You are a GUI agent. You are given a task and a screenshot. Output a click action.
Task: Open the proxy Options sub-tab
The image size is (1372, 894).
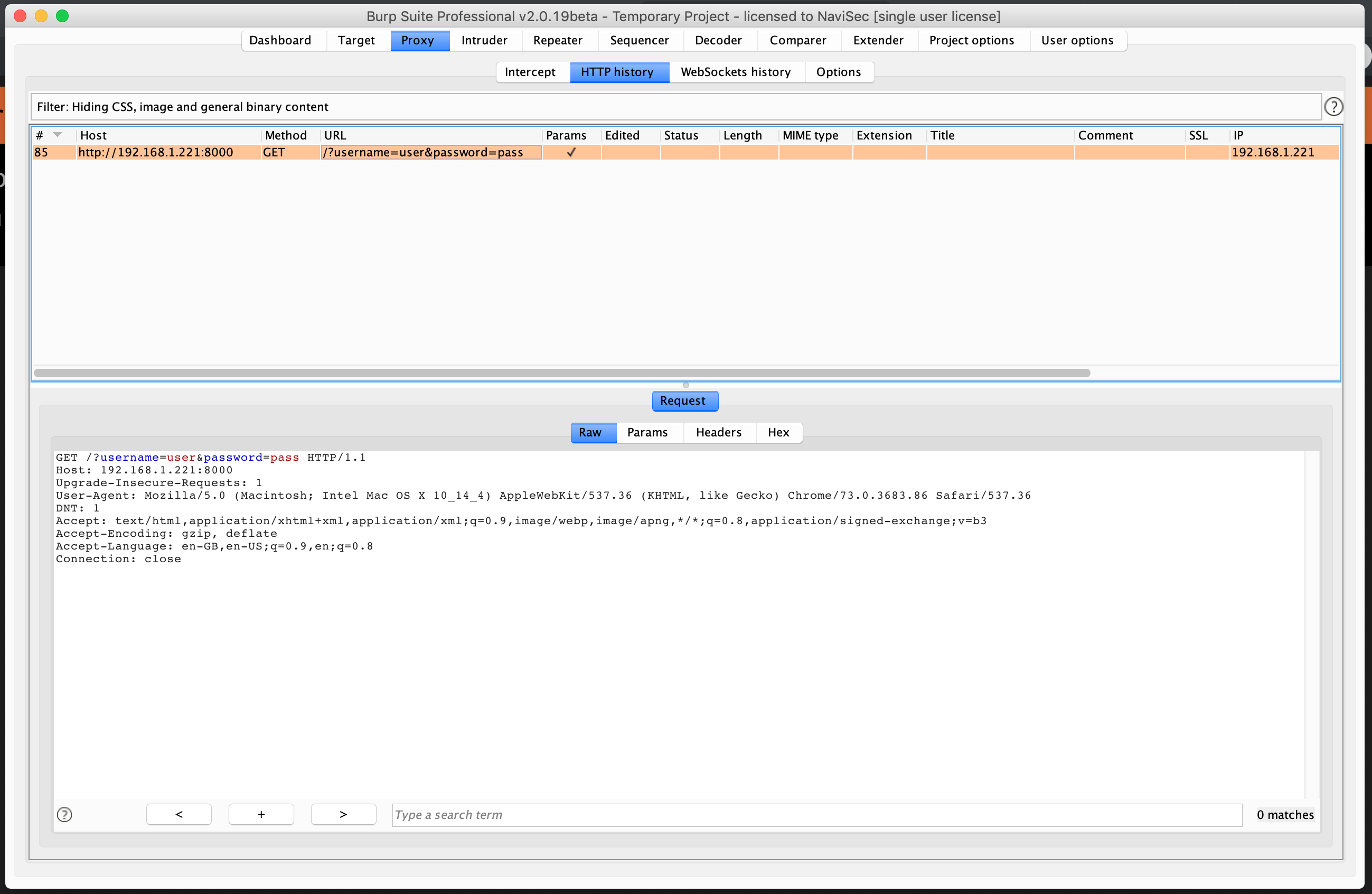838,72
